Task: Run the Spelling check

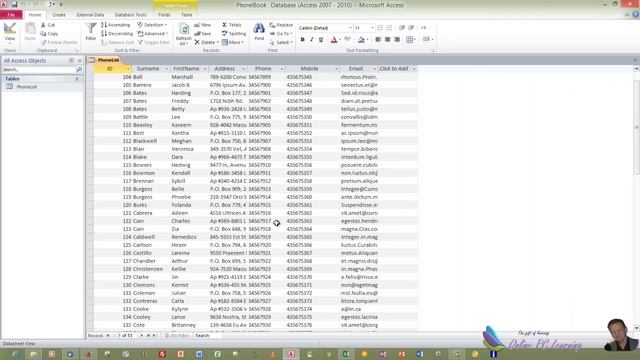Action: pyautogui.click(x=234, y=33)
